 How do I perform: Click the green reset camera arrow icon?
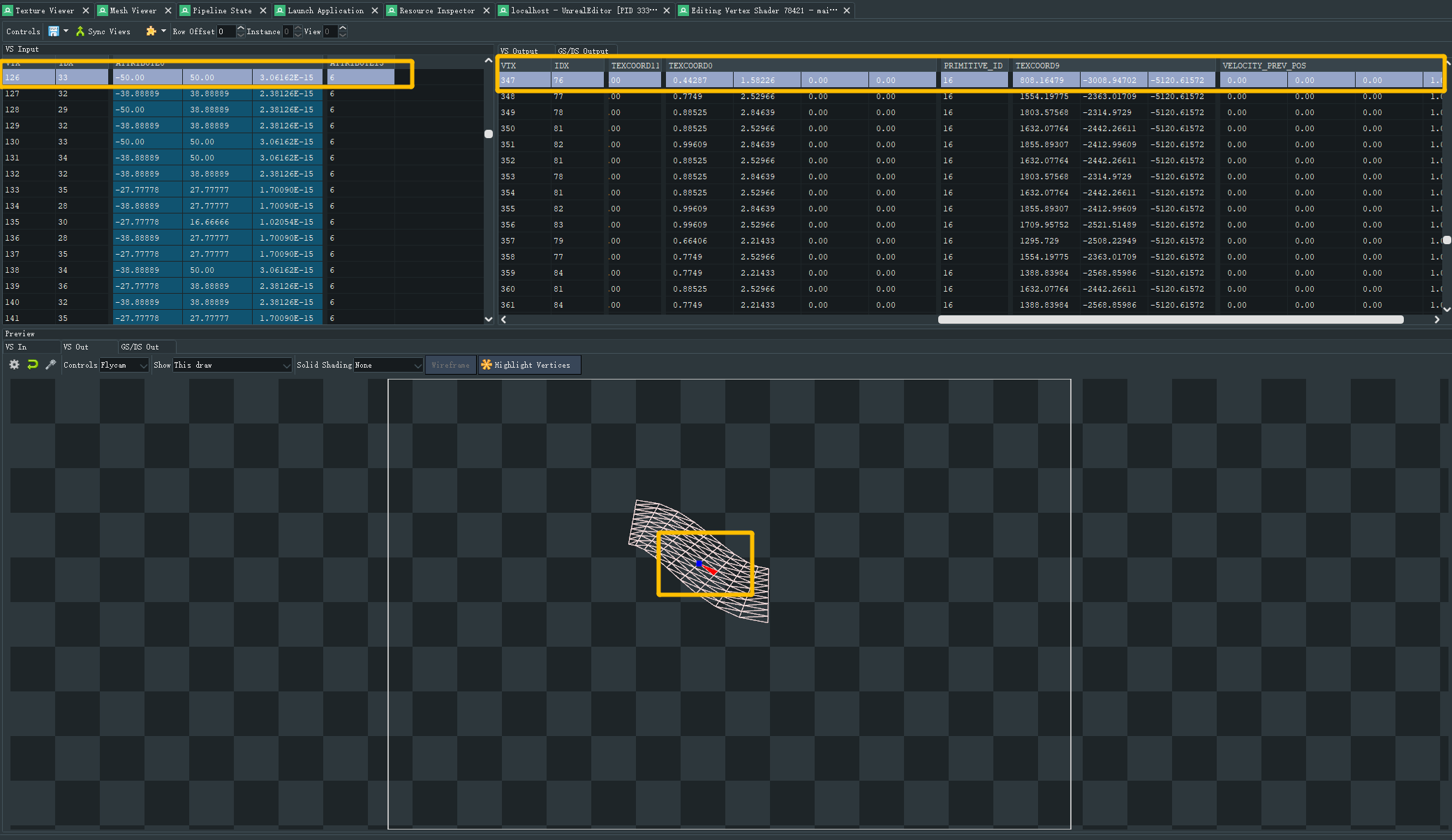[32, 365]
